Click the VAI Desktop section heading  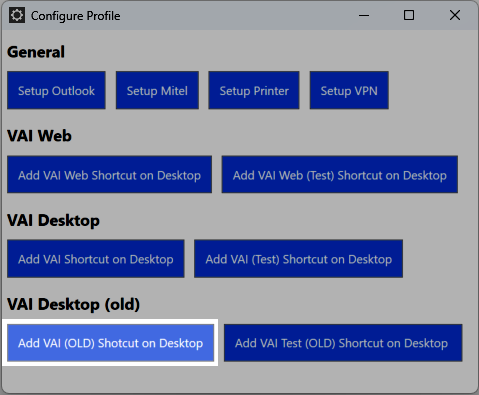point(53,221)
